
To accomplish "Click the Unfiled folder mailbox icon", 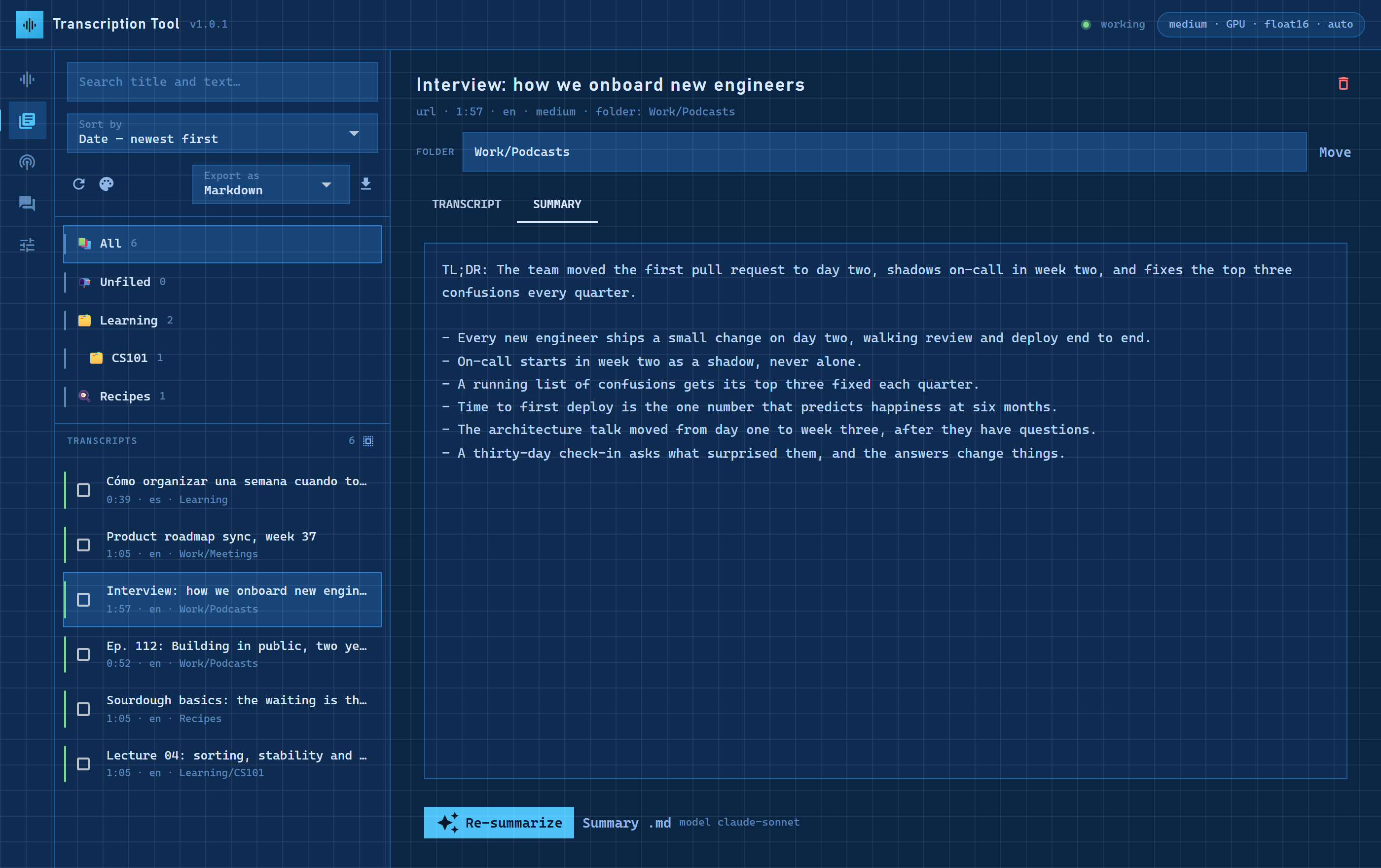I will (84, 282).
